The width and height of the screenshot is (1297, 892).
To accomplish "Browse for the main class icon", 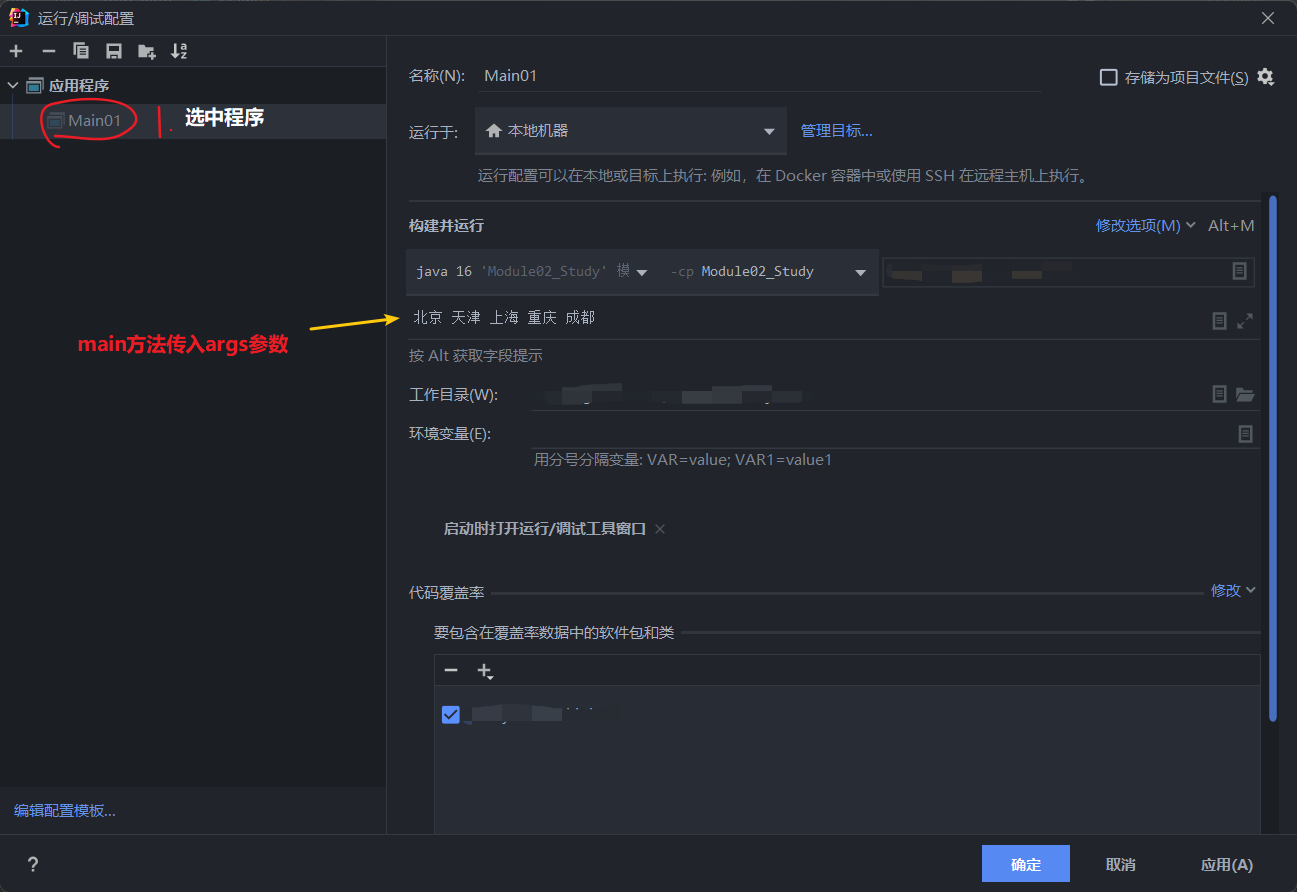I will pyautogui.click(x=1239, y=272).
